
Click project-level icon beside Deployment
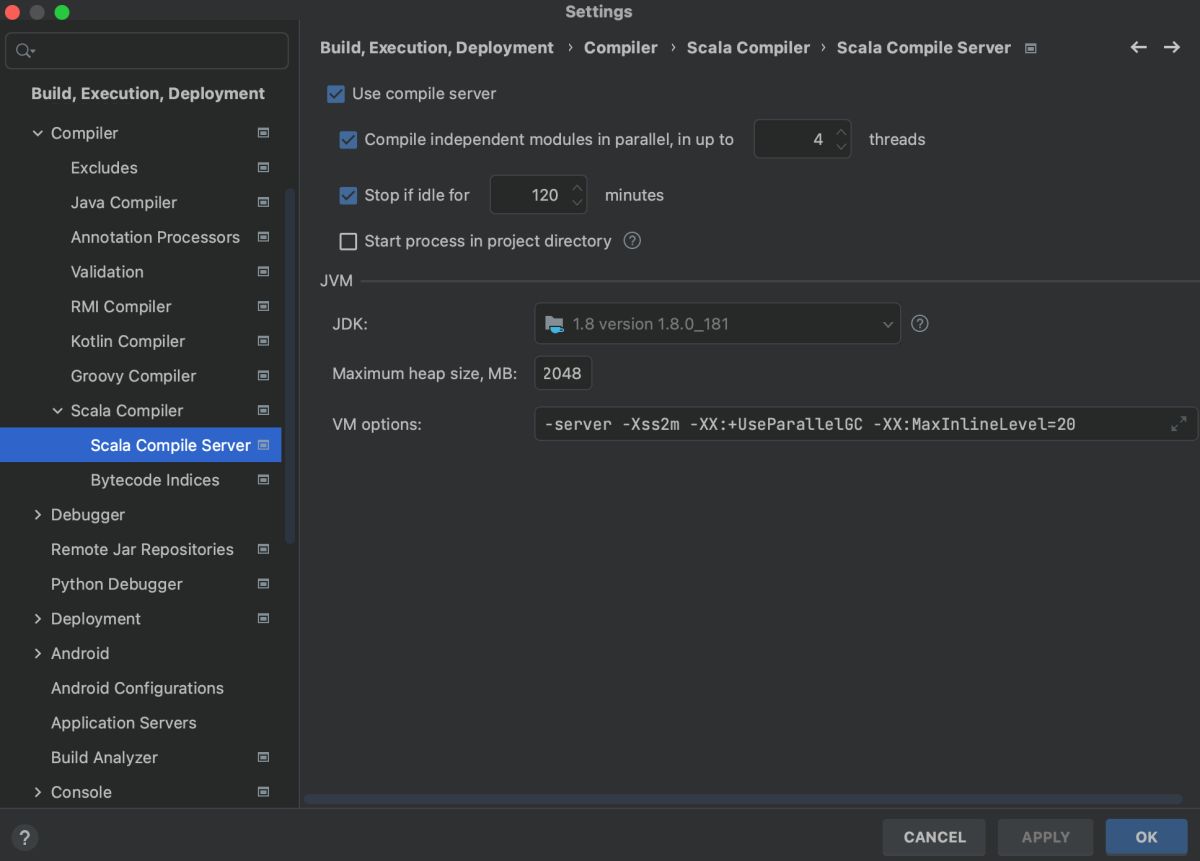(263, 618)
